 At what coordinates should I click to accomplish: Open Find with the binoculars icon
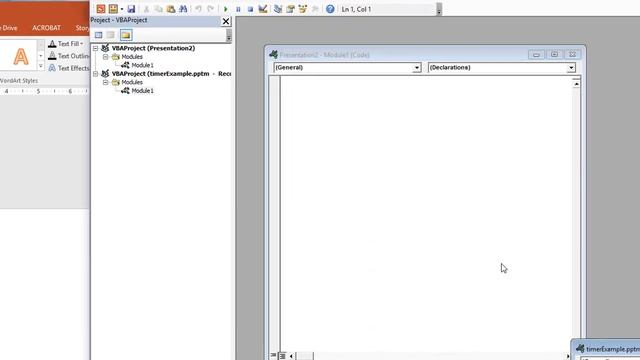(183, 9)
